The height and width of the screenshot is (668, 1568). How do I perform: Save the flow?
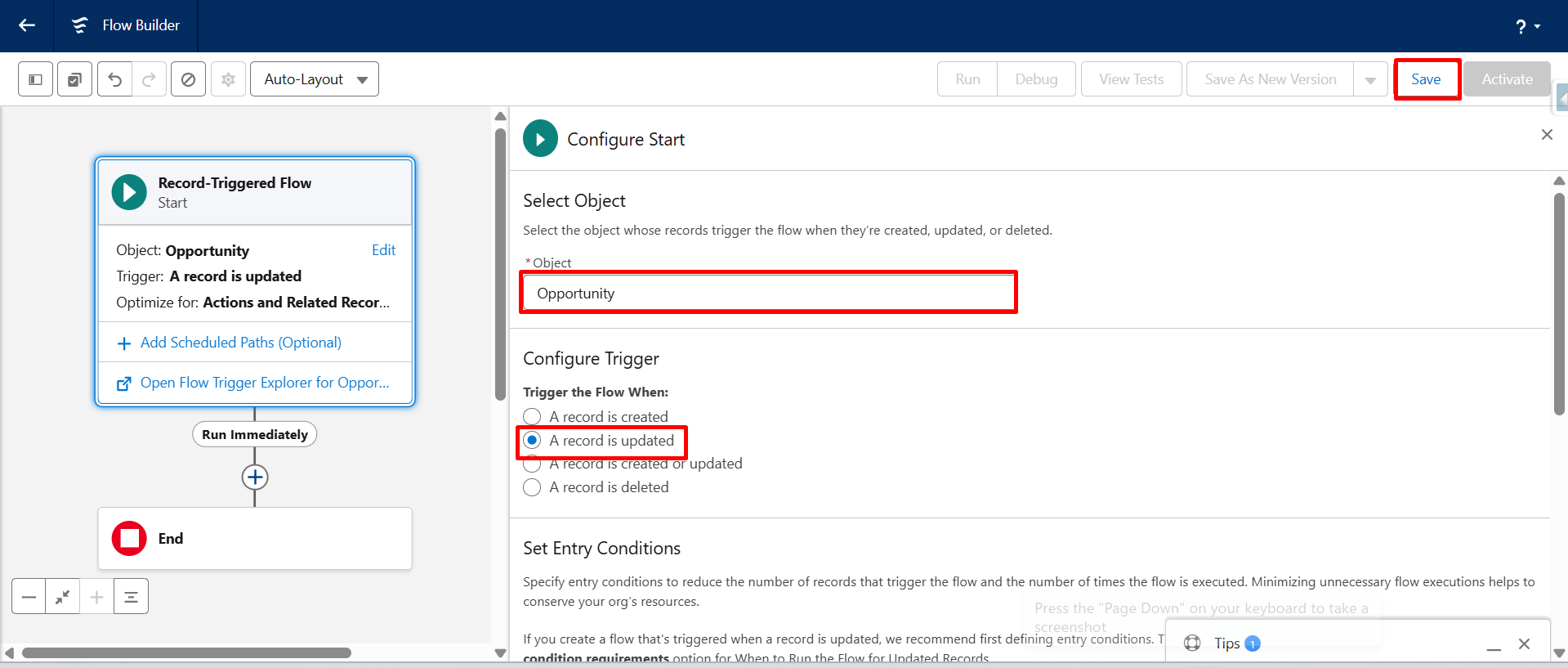(1426, 79)
